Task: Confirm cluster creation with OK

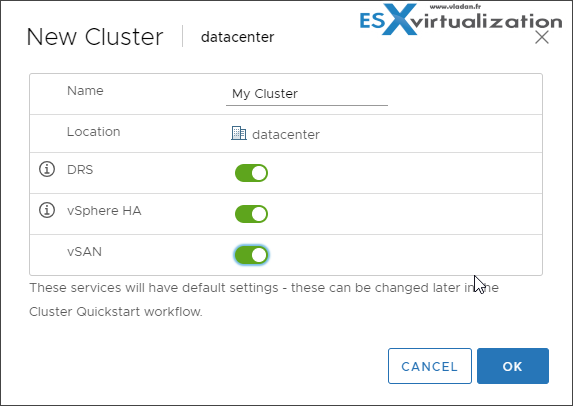Action: tap(513, 366)
